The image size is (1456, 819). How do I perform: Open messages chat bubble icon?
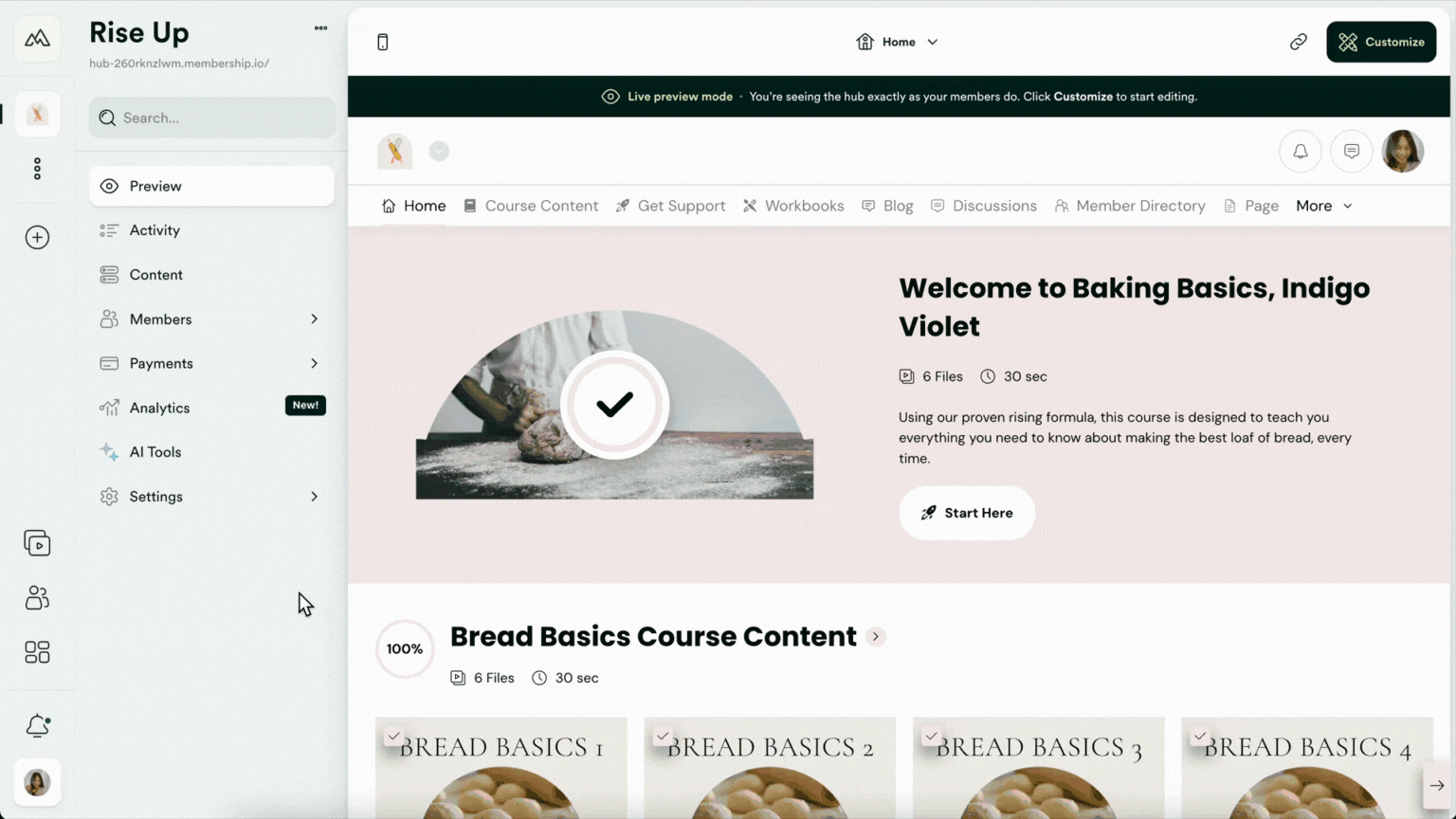(x=1351, y=152)
